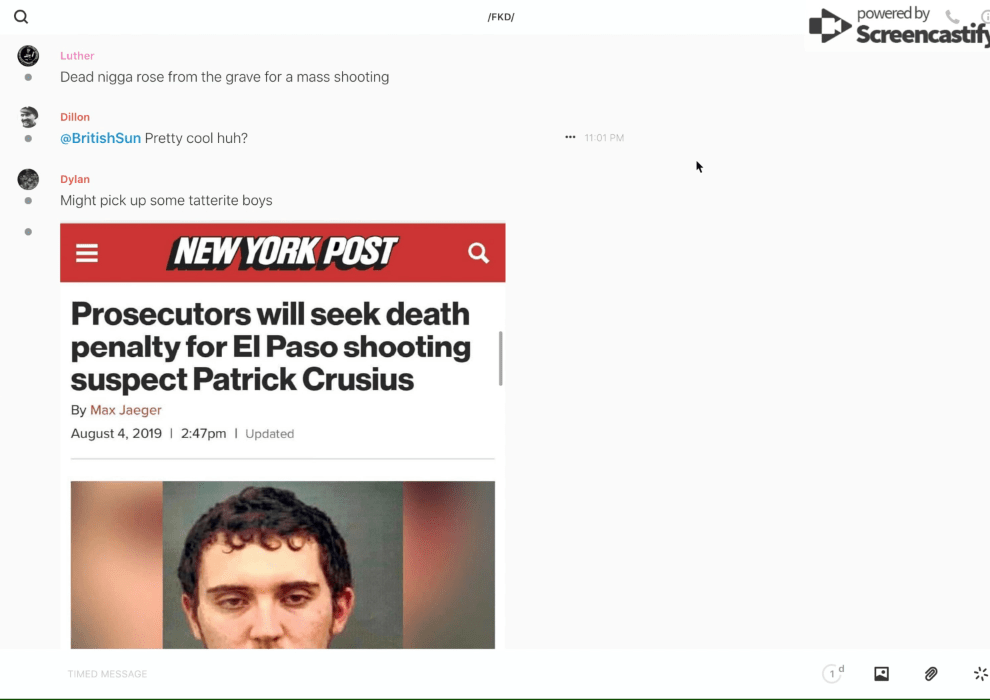Image resolution: width=990 pixels, height=700 pixels.
Task: Send a ping using the burst icon
Action: tap(980, 674)
